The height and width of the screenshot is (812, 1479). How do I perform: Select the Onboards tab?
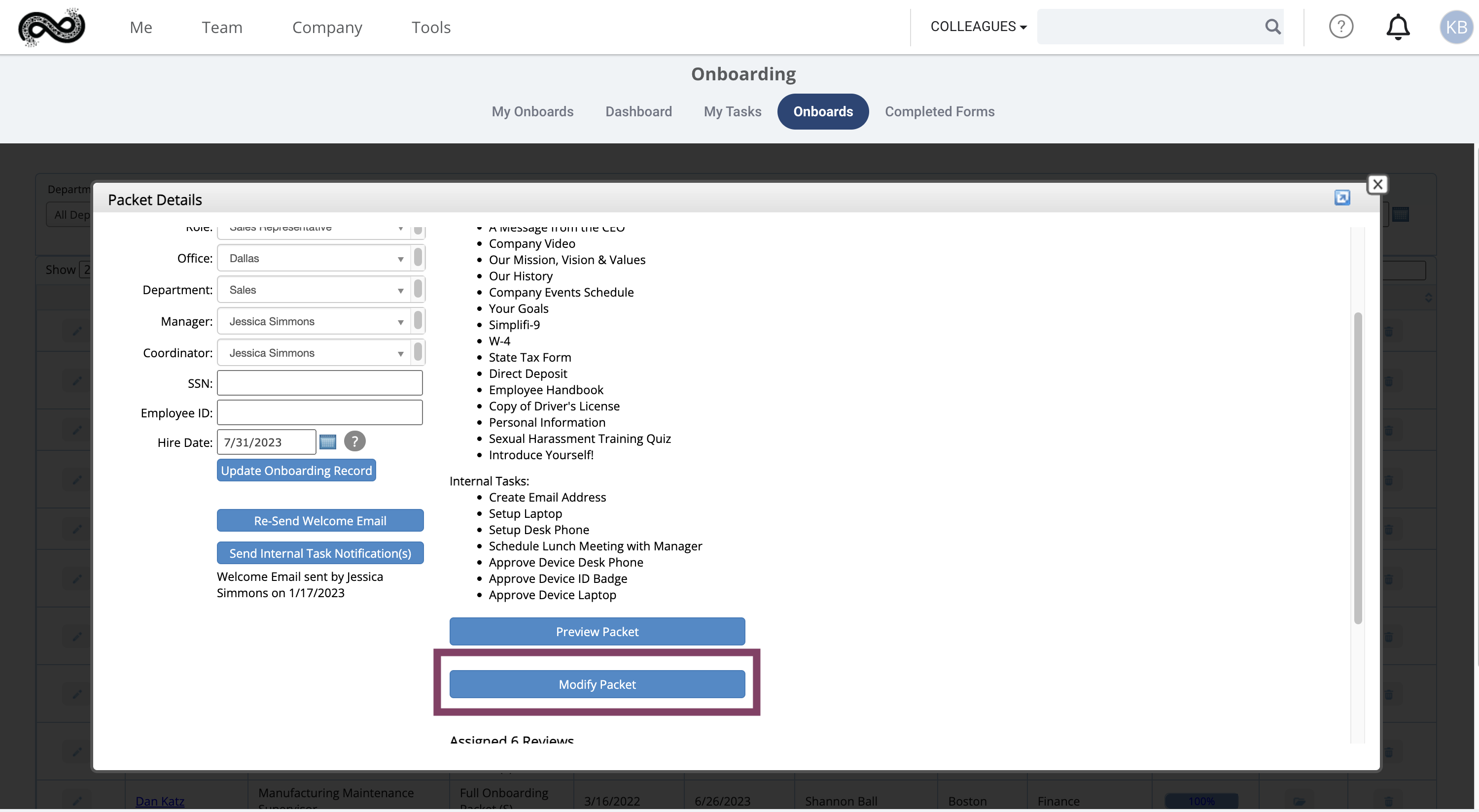click(x=823, y=111)
